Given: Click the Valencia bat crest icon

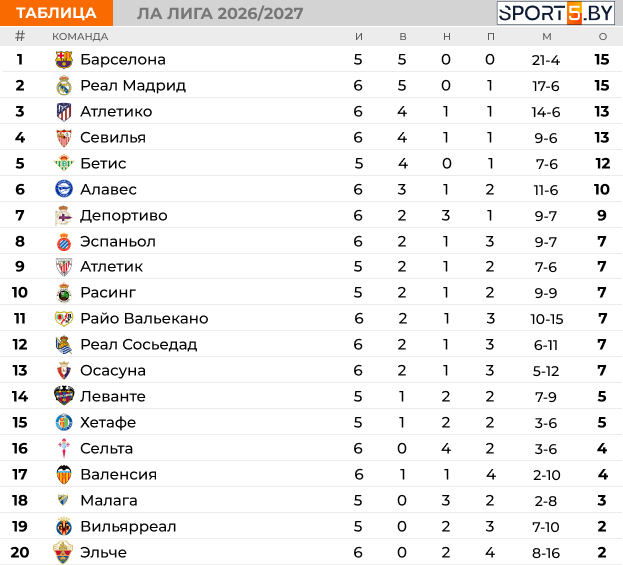Looking at the screenshot, I should pyautogui.click(x=64, y=474).
